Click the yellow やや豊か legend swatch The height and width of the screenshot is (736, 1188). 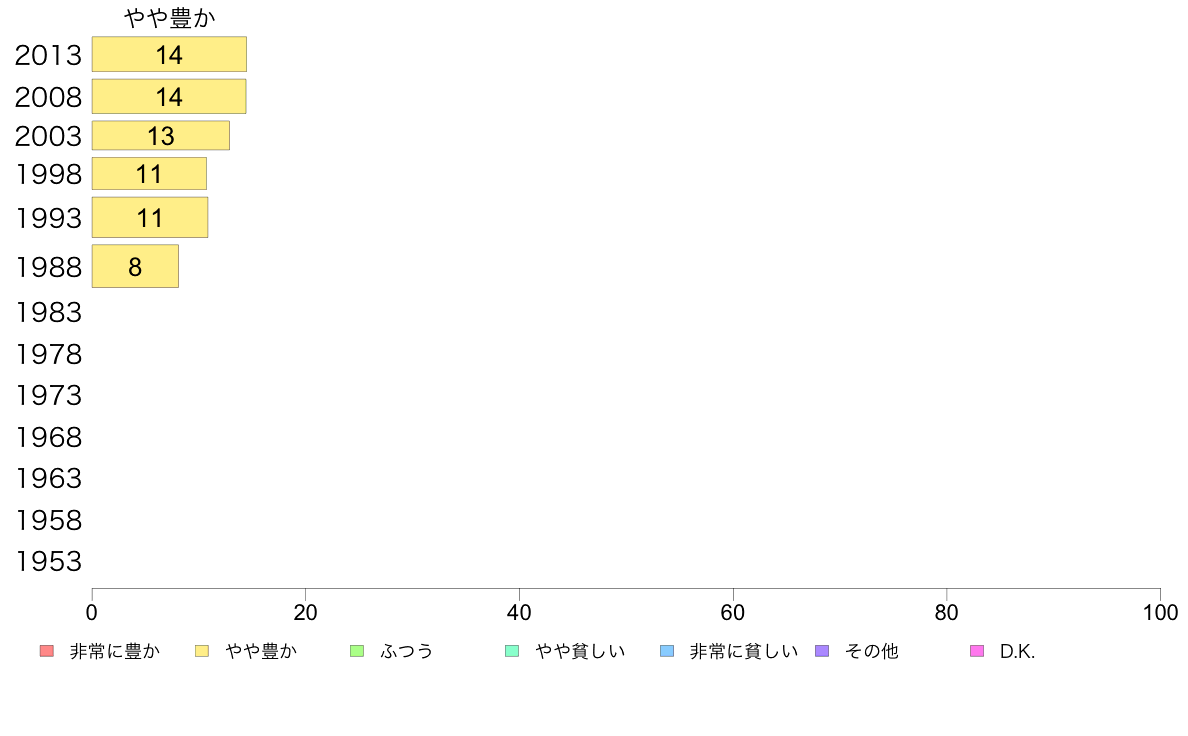[x=202, y=651]
